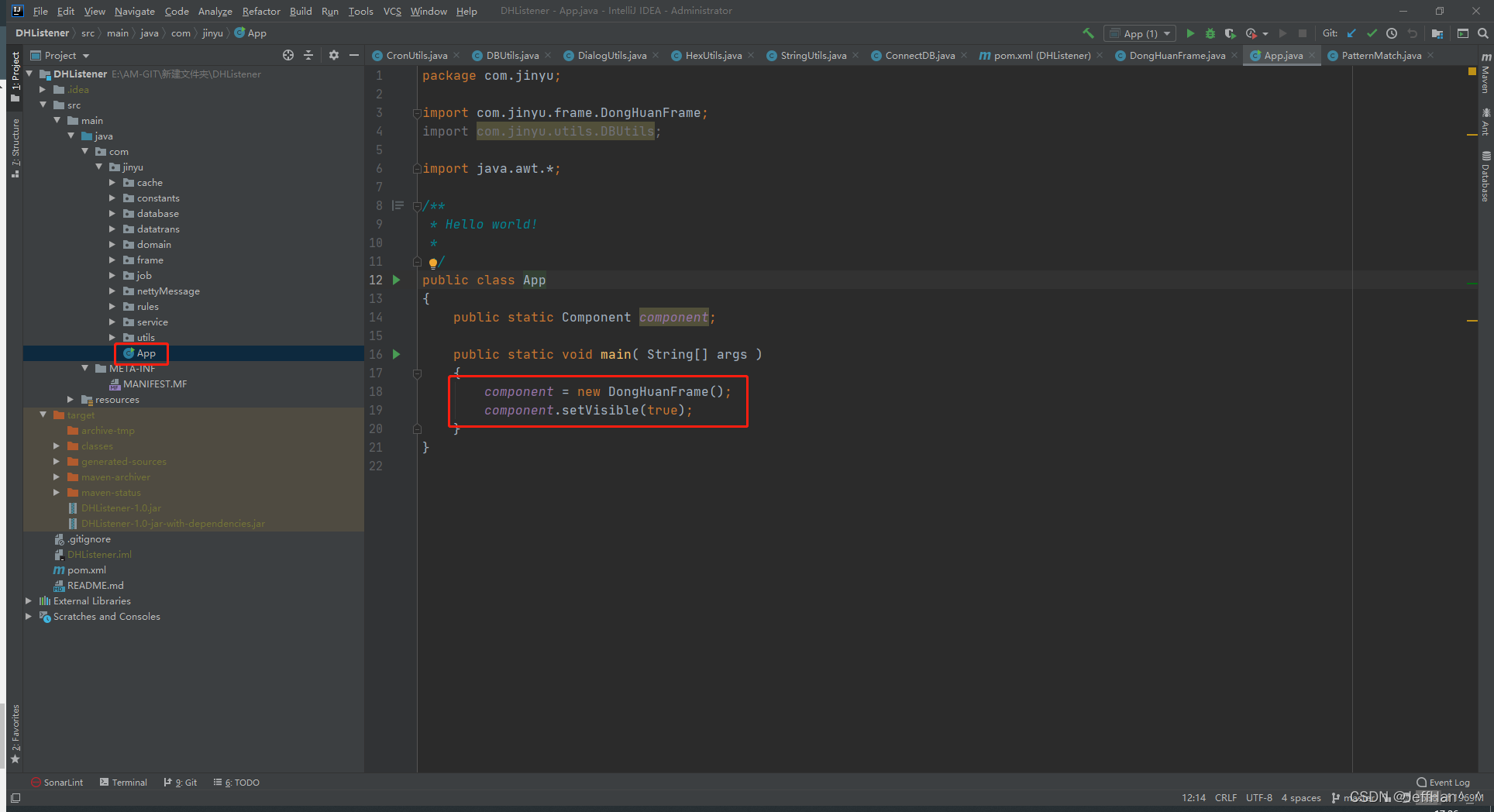Build the project with the hammer icon
Image resolution: width=1494 pixels, height=812 pixels.
pos(1088,33)
